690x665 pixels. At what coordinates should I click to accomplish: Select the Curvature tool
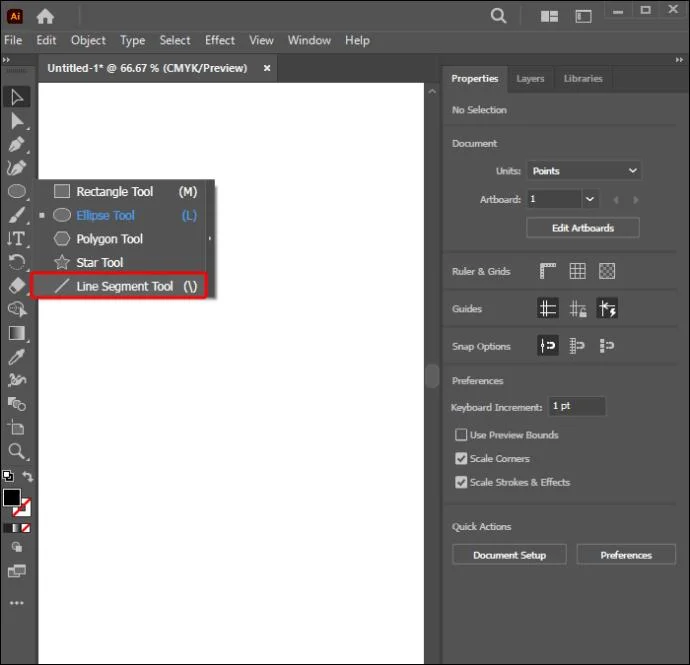tap(17, 168)
